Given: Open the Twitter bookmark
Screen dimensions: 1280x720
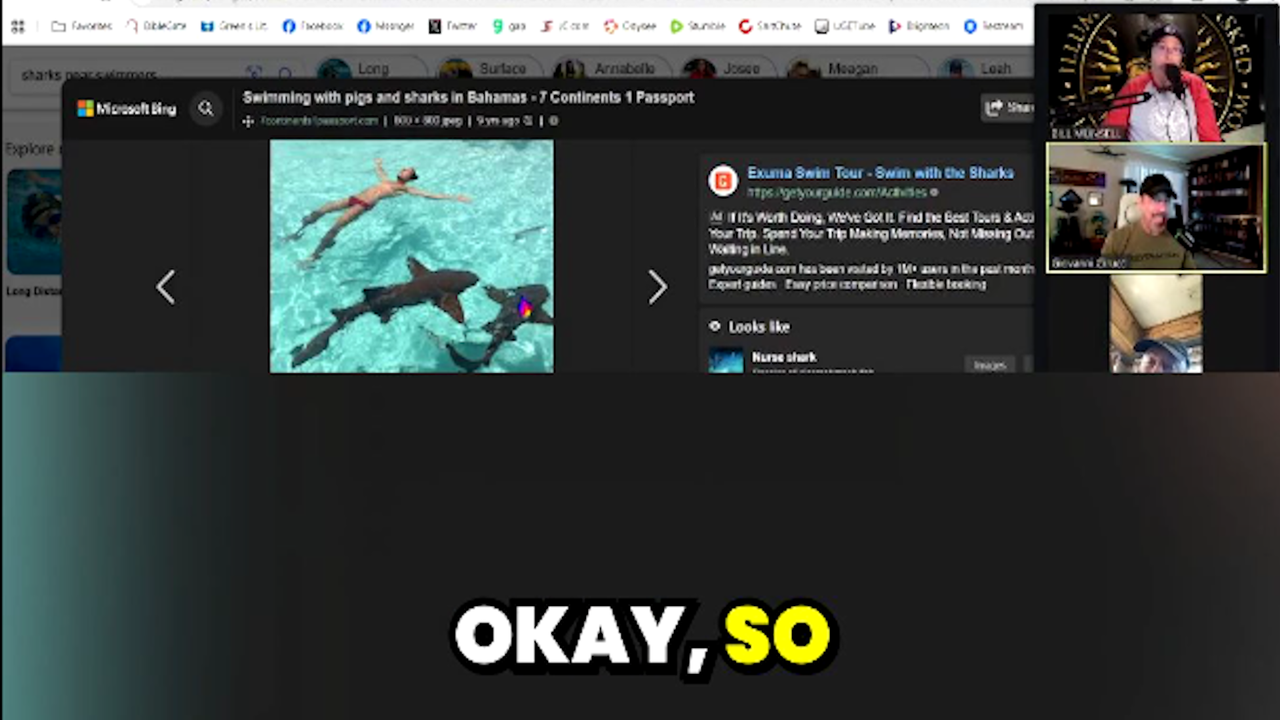Looking at the screenshot, I should click(x=453, y=27).
